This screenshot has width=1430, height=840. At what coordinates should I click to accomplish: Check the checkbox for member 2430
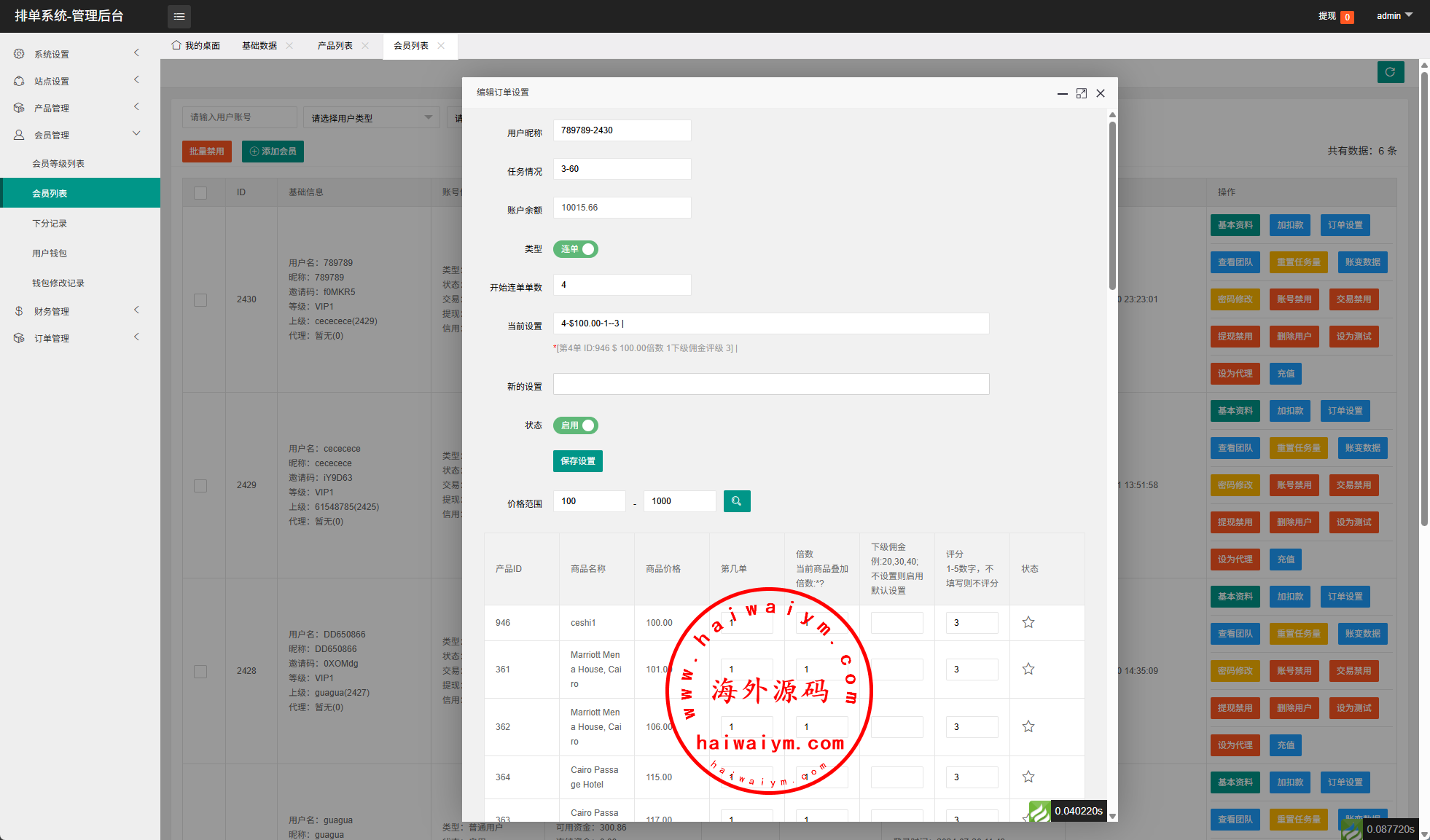tap(200, 299)
